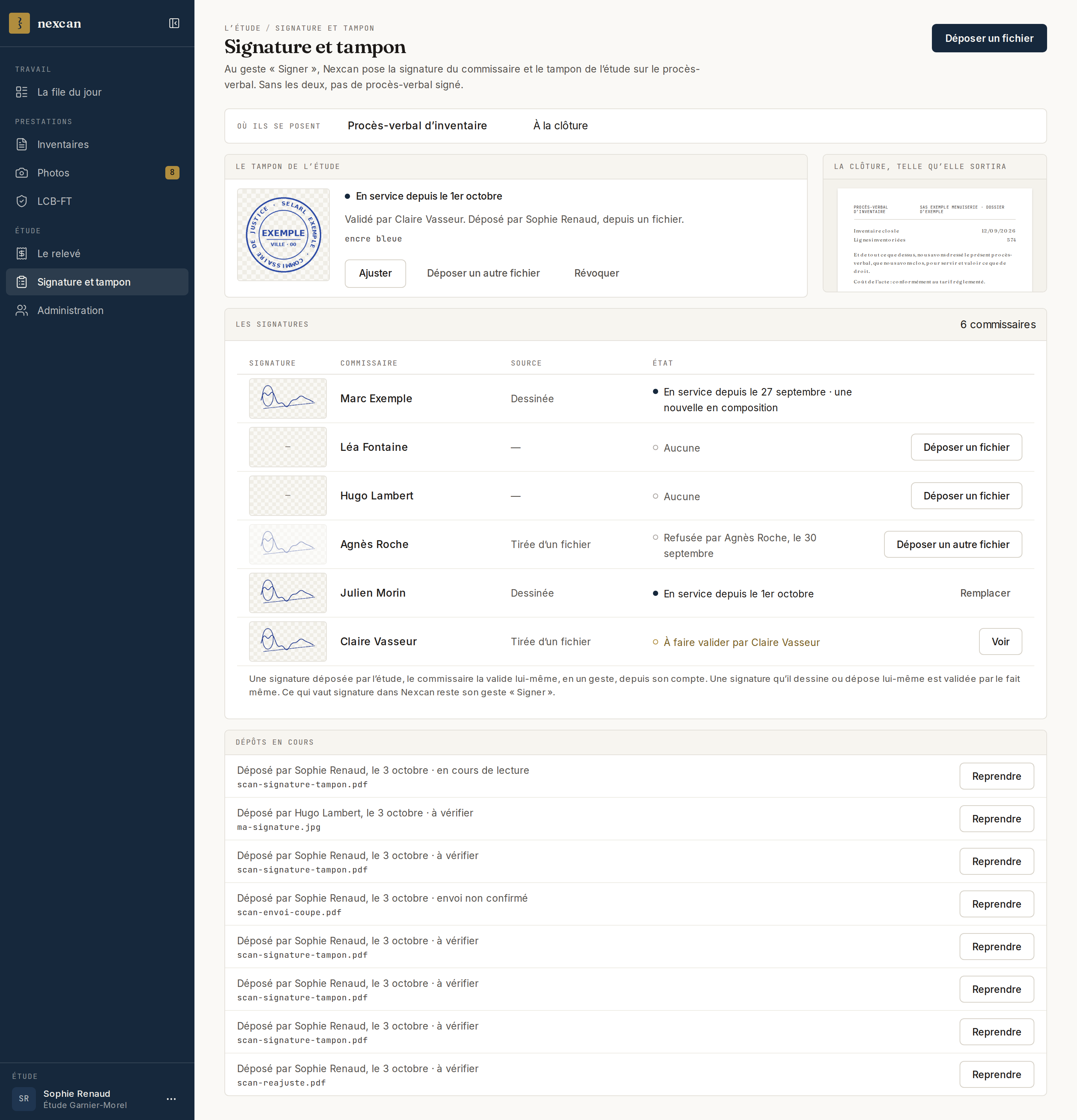Image resolution: width=1077 pixels, height=1120 pixels.
Task: Open Sophie Renaud account options menu
Action: coord(172,1099)
